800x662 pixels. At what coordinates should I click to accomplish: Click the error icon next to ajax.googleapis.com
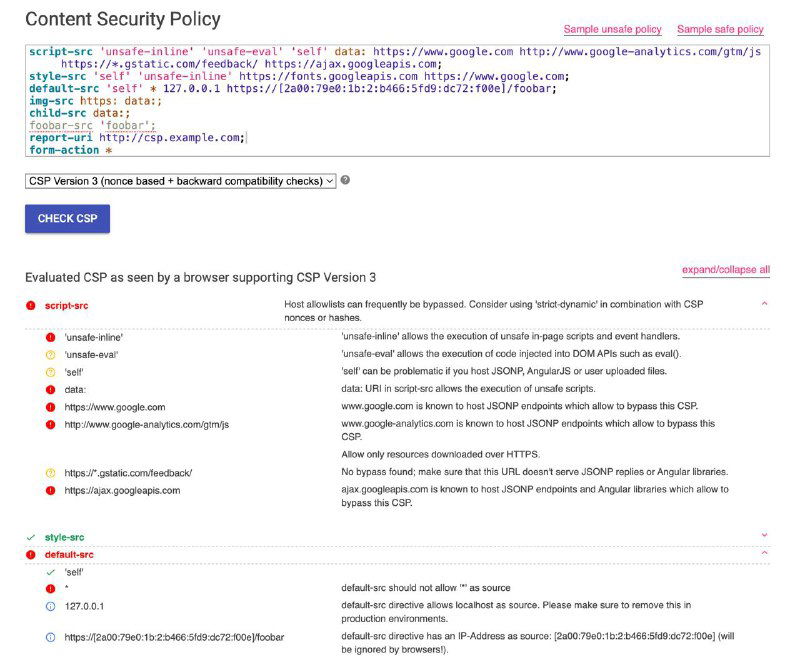point(50,491)
